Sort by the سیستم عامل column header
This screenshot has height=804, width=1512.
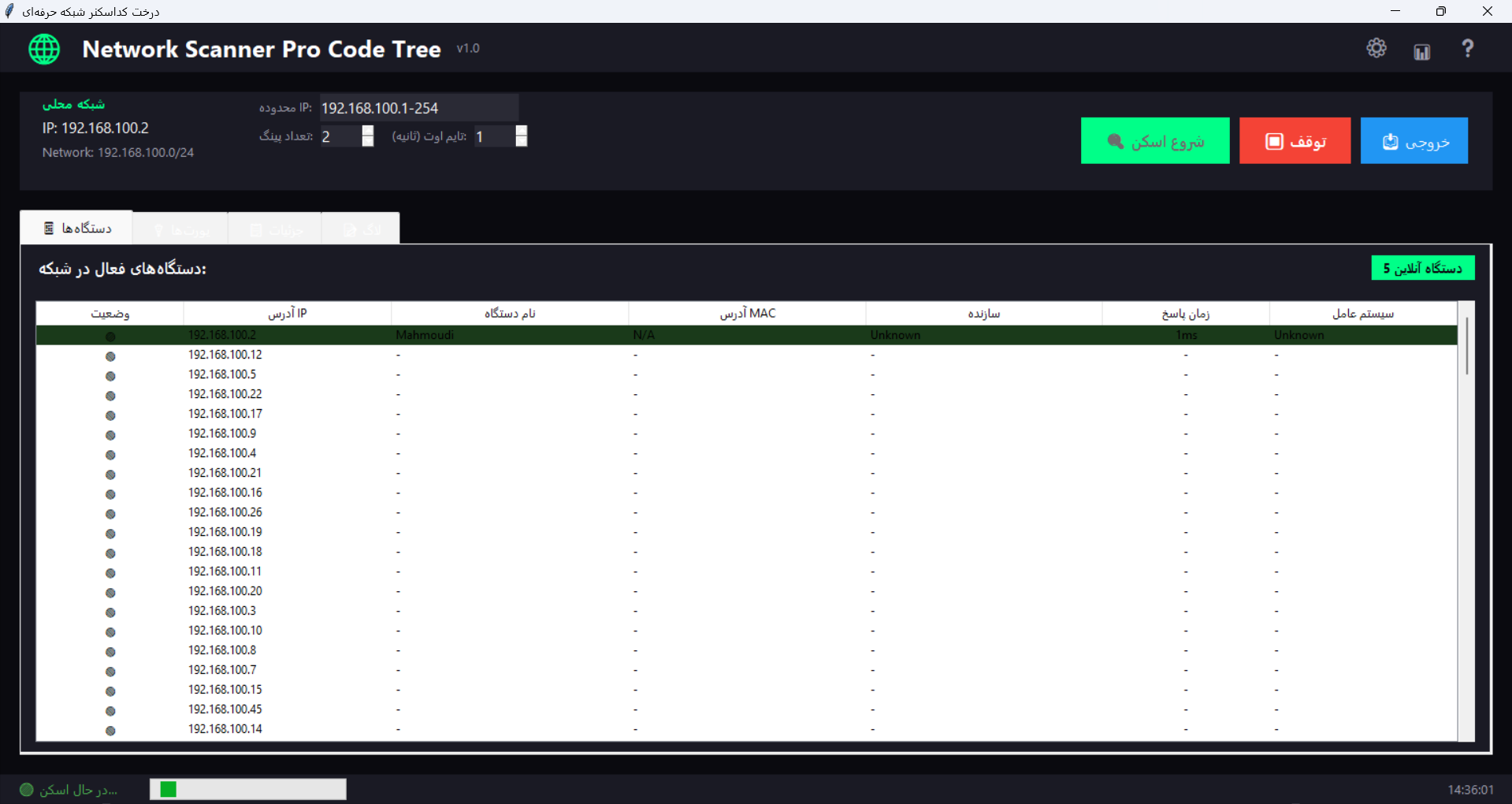click(x=1363, y=314)
